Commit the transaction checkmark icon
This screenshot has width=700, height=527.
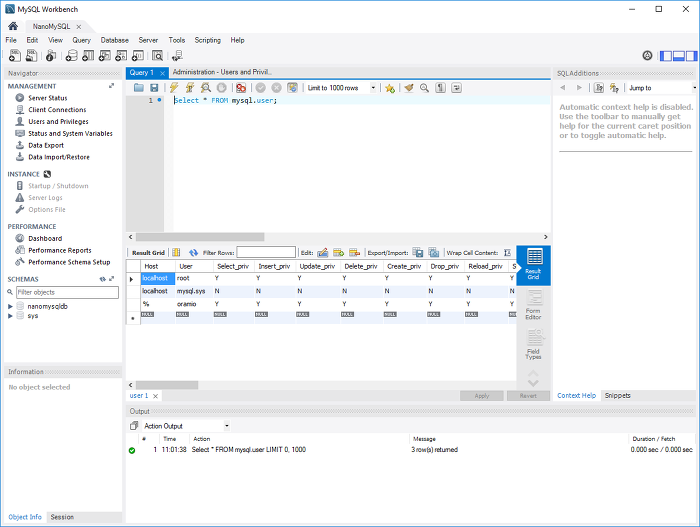pos(261,88)
